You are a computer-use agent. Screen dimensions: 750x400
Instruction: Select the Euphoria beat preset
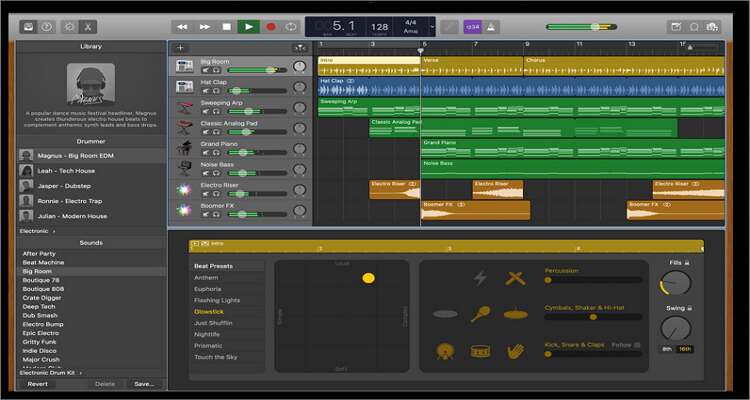pos(208,289)
